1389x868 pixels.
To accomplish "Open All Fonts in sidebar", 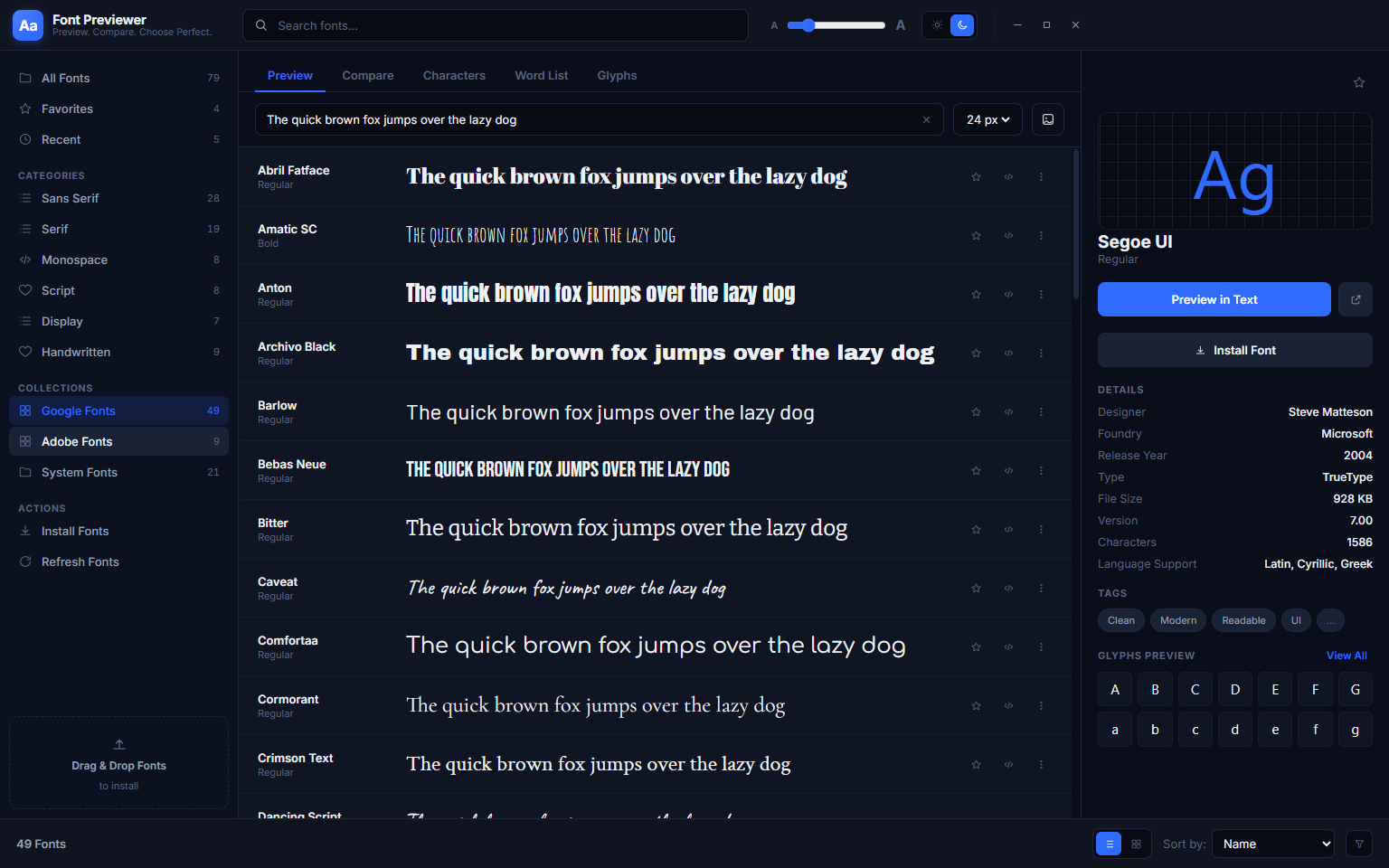I will point(118,78).
